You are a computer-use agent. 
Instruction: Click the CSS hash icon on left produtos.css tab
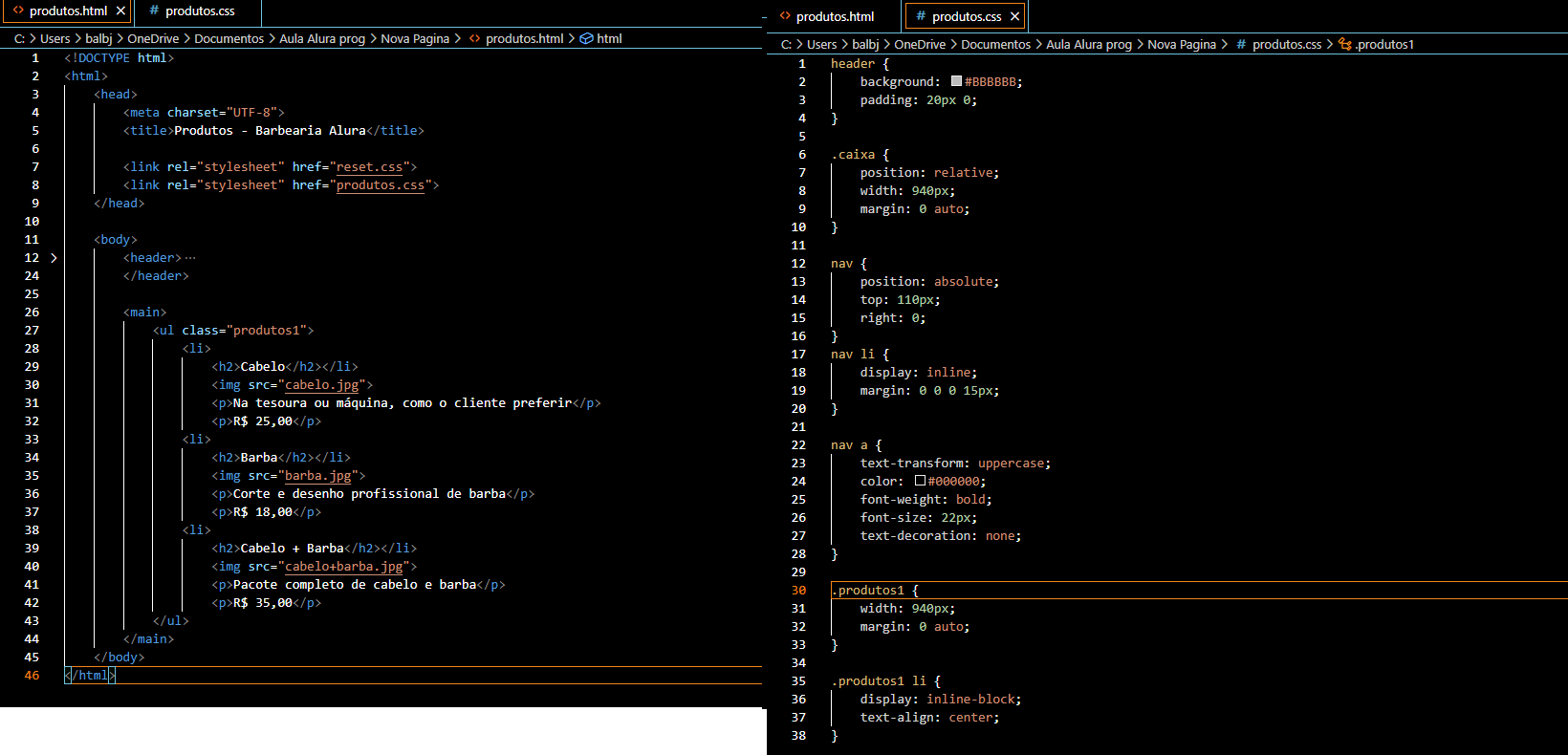pos(154,11)
